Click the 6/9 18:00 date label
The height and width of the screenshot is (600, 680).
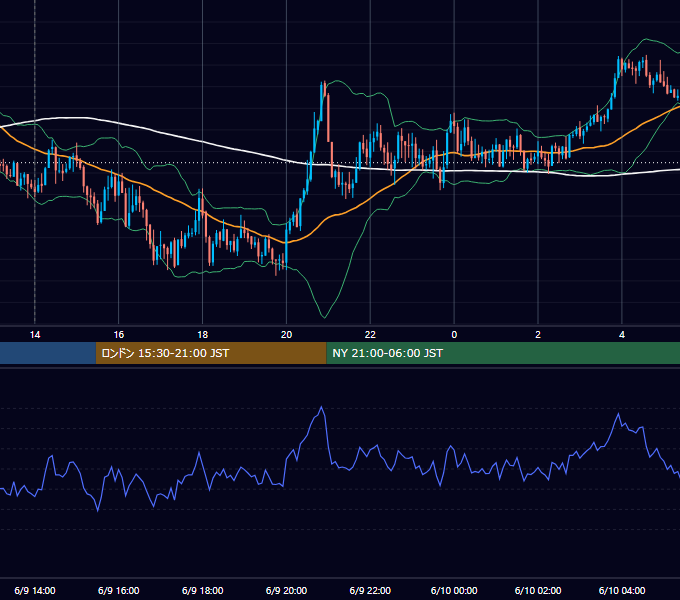pos(203,590)
